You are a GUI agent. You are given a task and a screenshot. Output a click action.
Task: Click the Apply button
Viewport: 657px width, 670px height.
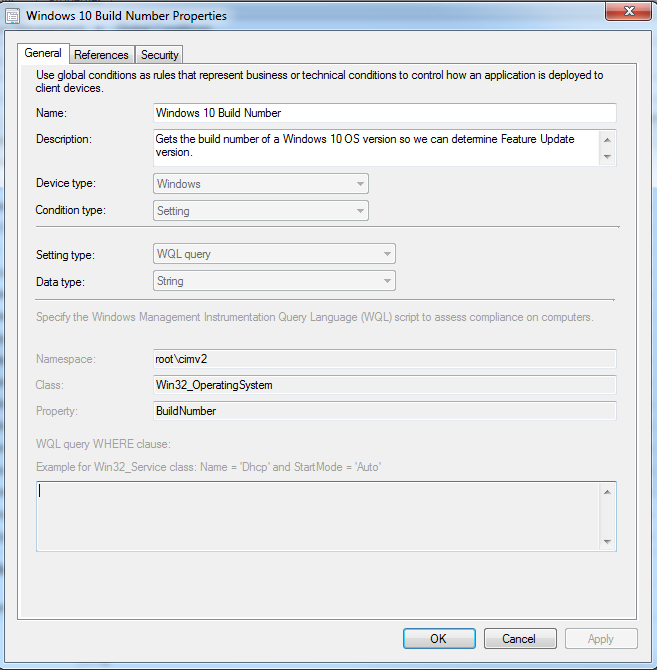601,638
